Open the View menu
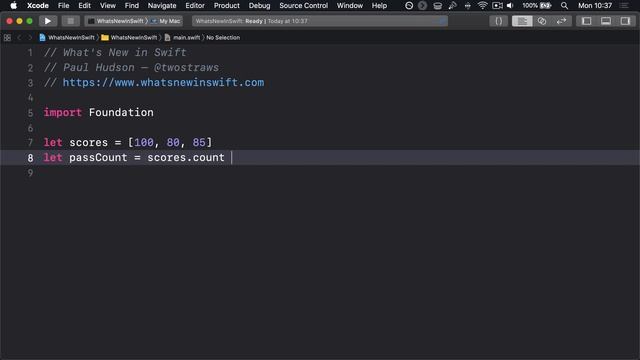Screen dimensions: 640x360 coord(108,5)
